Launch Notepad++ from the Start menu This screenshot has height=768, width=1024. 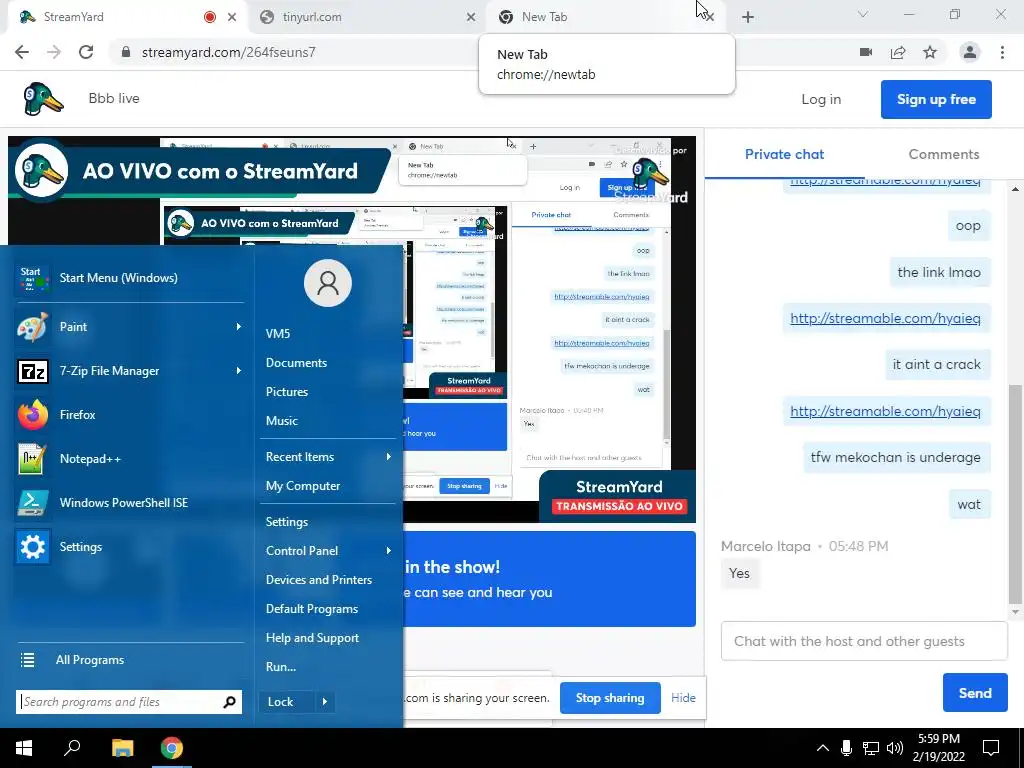coord(129,458)
